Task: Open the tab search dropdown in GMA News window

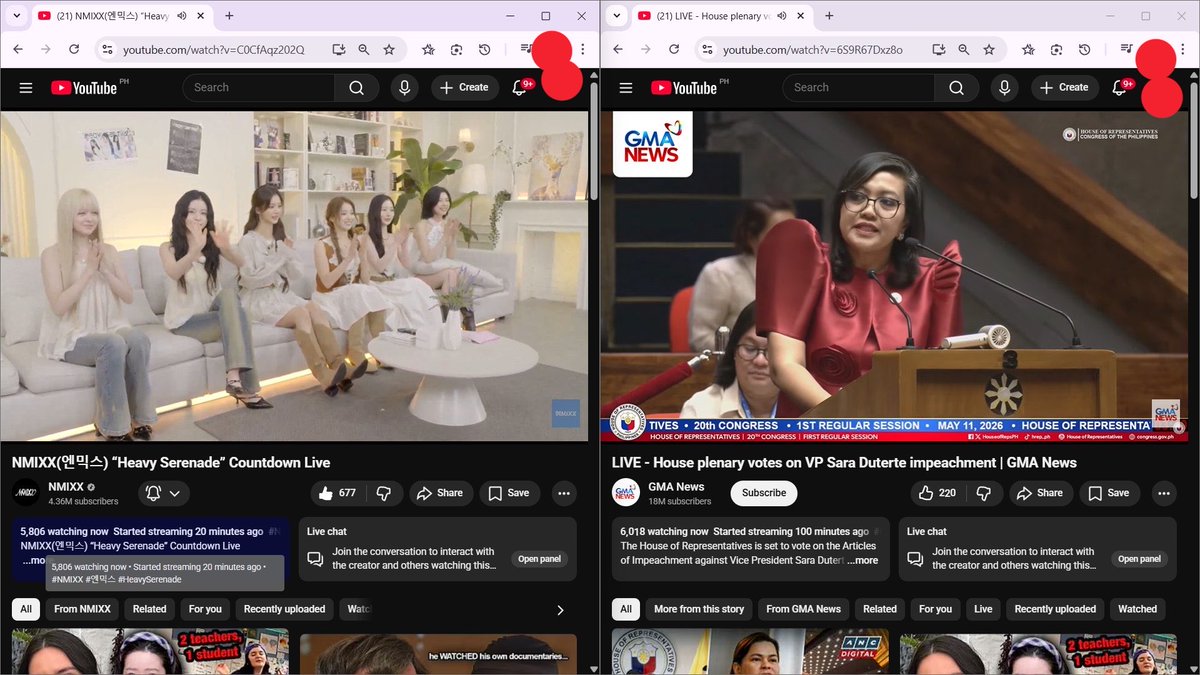Action: click(x=617, y=16)
